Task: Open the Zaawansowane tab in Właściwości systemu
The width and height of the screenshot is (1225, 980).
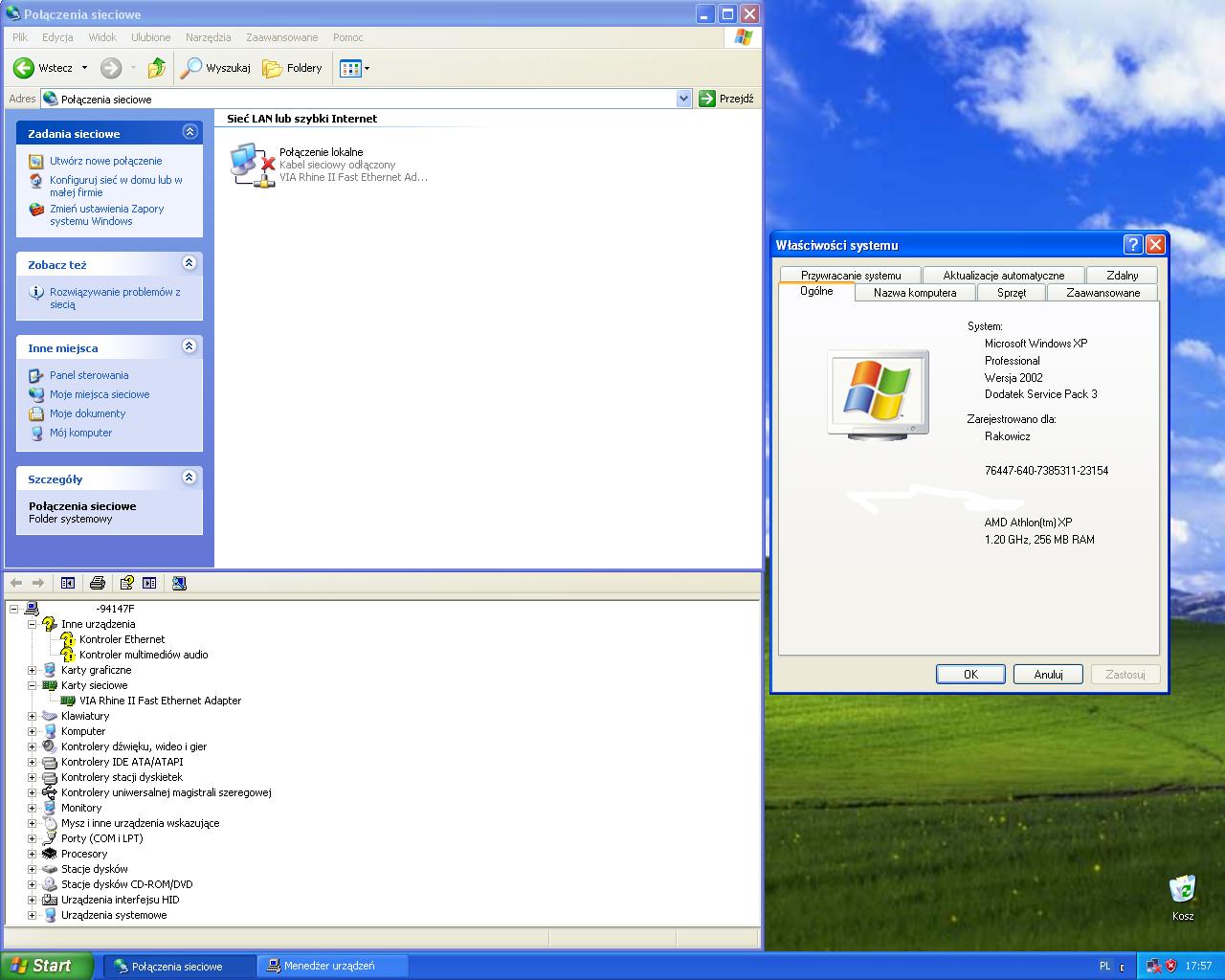Action: [x=1102, y=293]
